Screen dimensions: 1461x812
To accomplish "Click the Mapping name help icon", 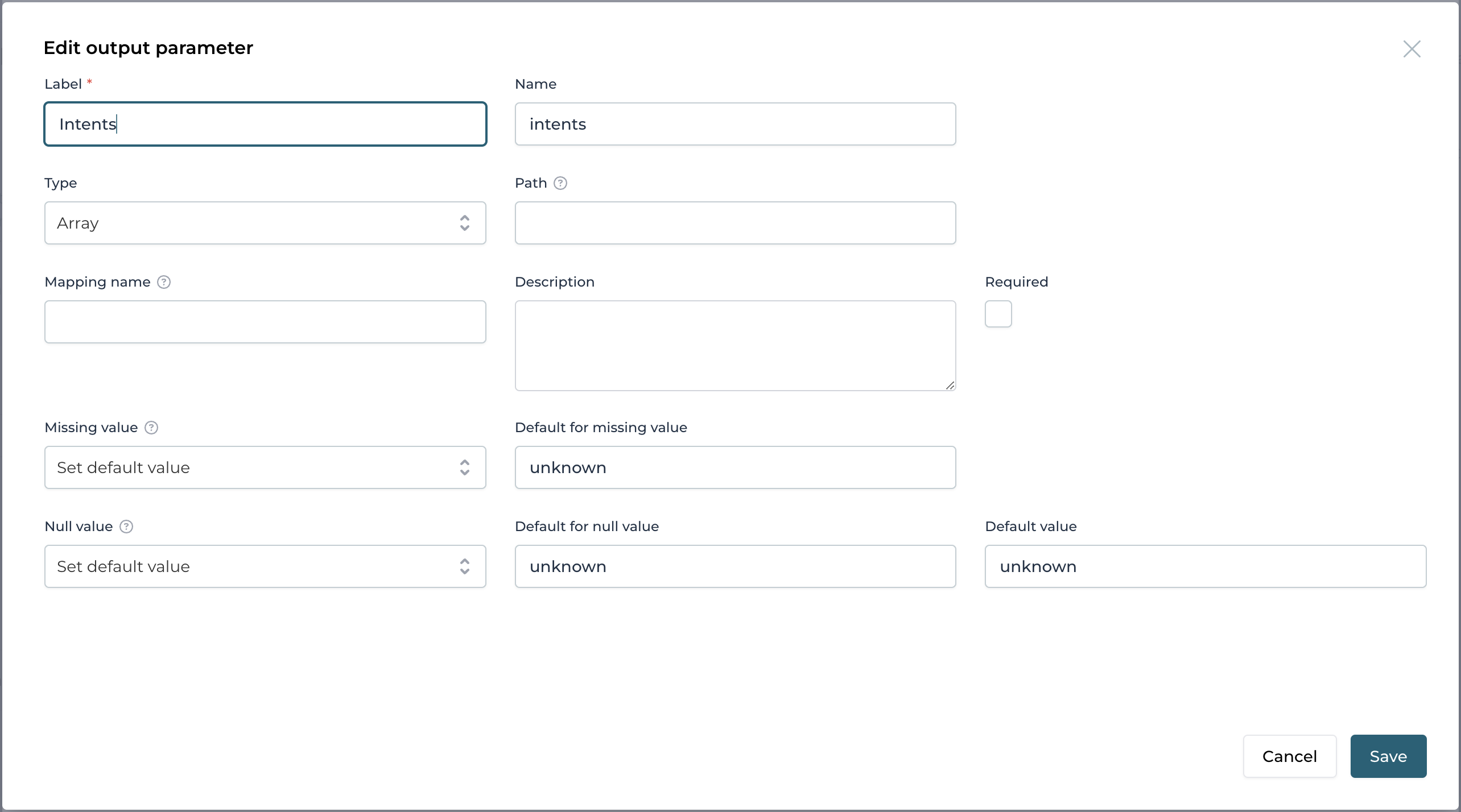I will (x=164, y=282).
